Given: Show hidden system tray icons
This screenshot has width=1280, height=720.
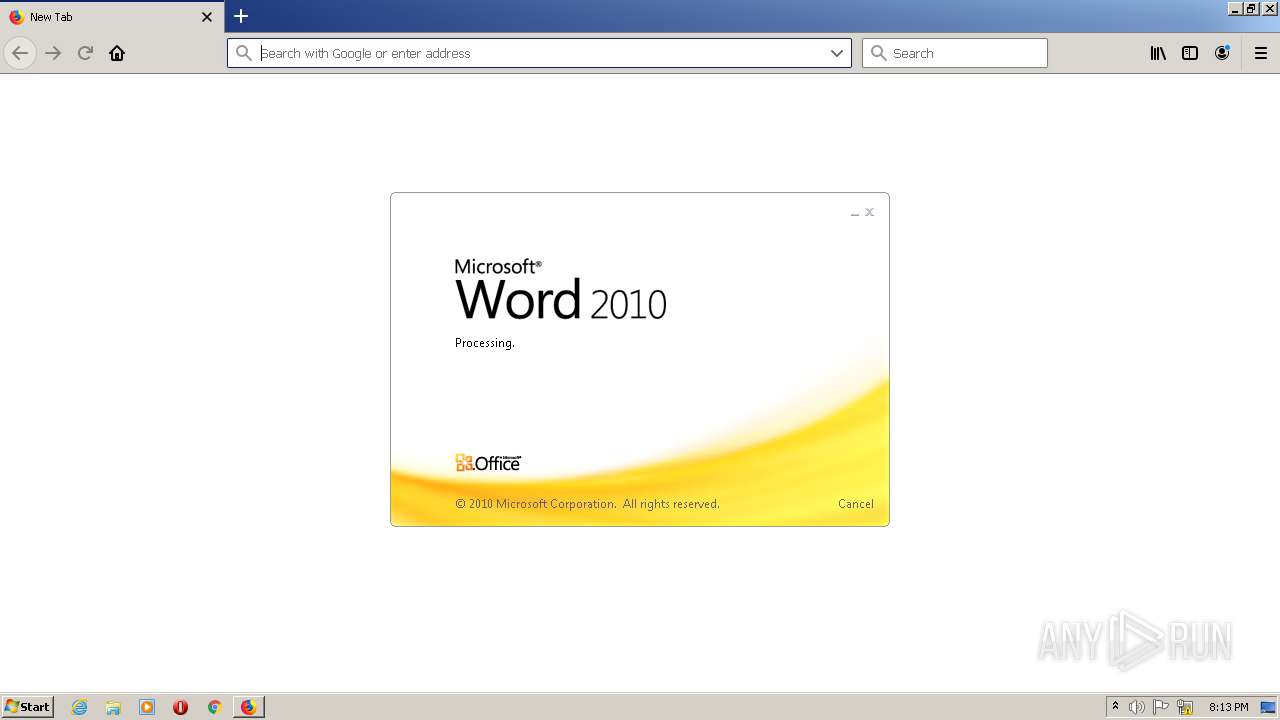Looking at the screenshot, I should click(x=1115, y=707).
